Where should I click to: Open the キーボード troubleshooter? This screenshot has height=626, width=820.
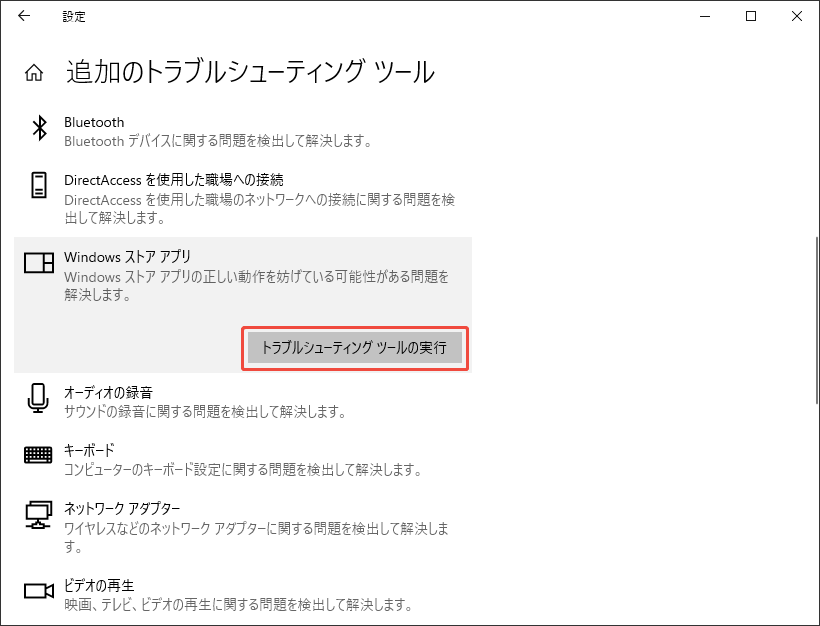coord(89,450)
